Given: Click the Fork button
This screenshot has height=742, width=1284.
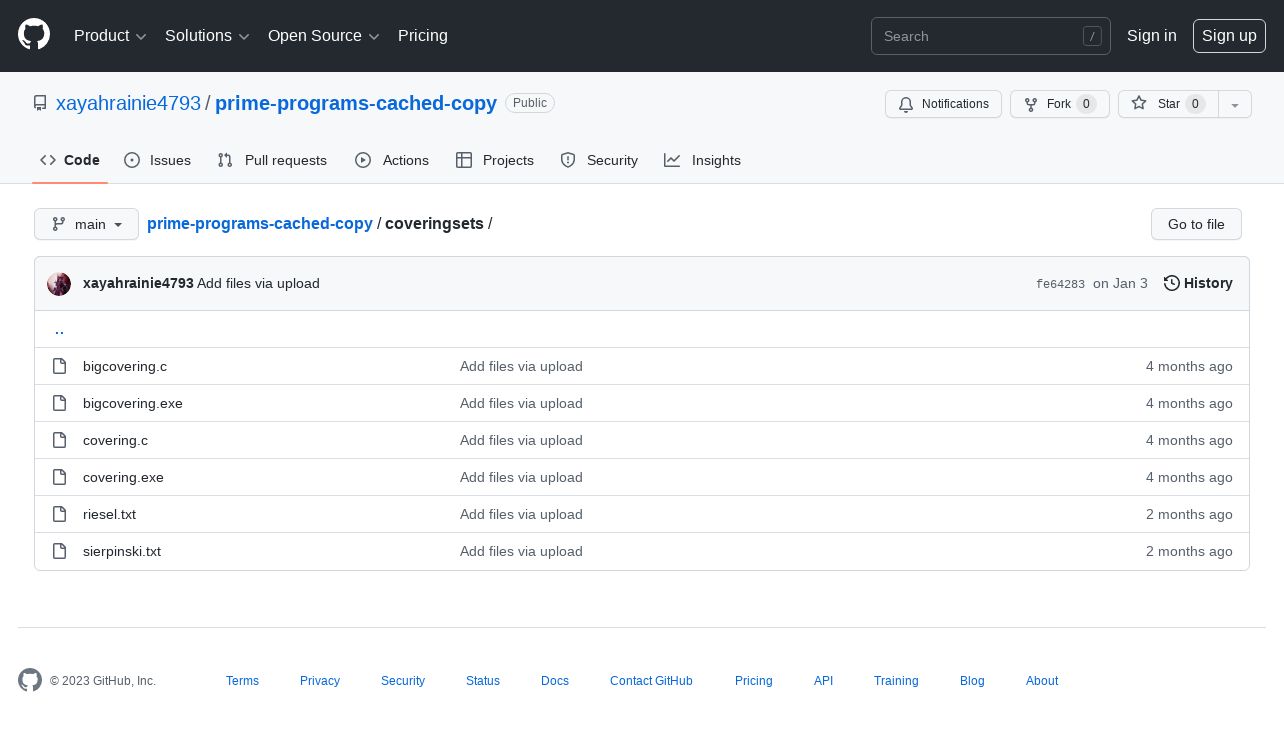Looking at the screenshot, I should point(1060,104).
